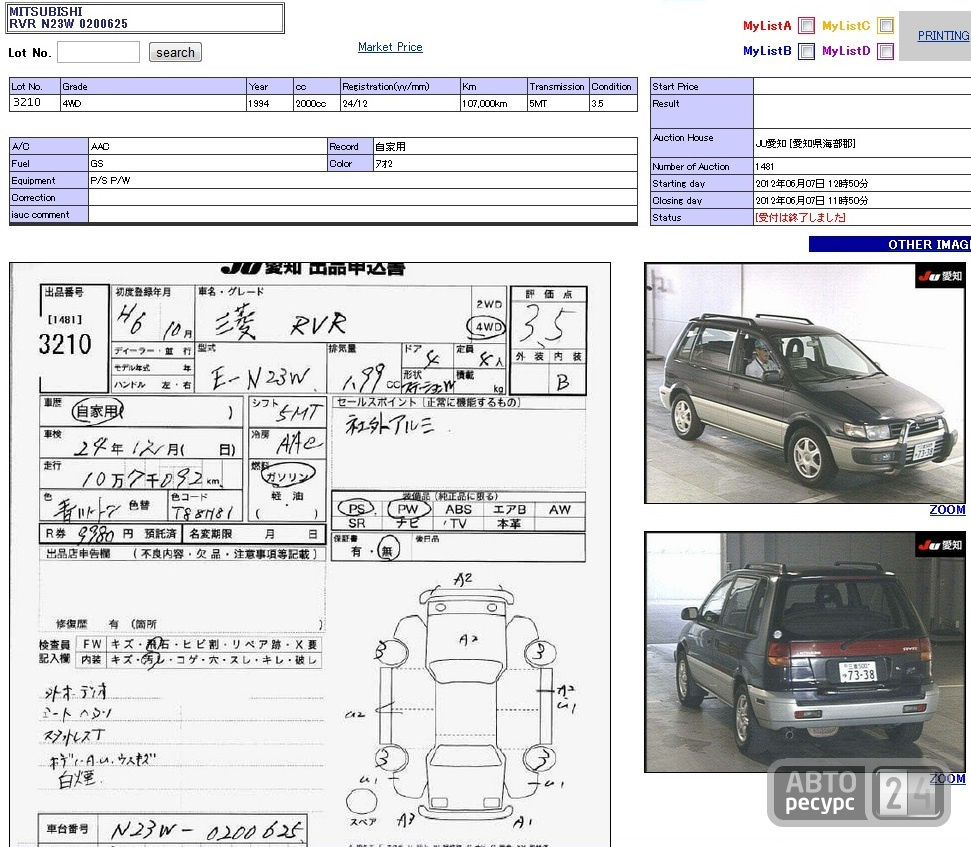Viewport: 971px width, 847px height.
Task: Select the year 1994 cell
Action: pos(269,103)
